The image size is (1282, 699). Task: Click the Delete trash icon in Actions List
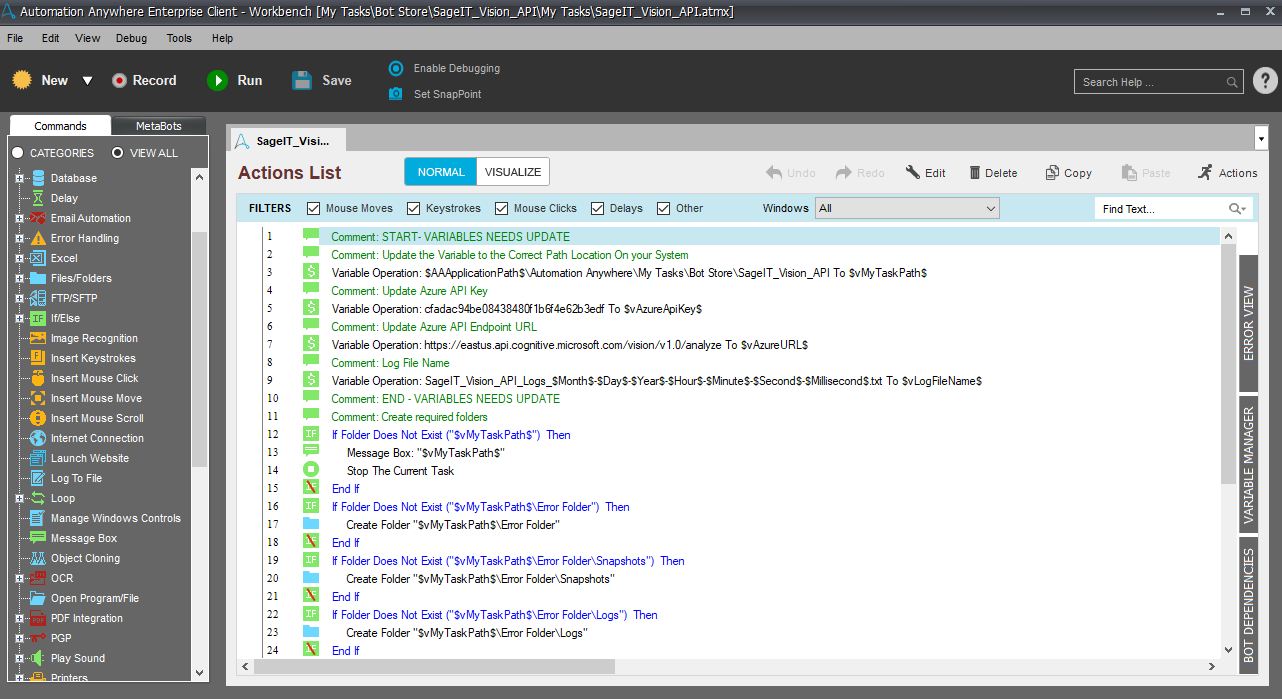pyautogui.click(x=974, y=173)
